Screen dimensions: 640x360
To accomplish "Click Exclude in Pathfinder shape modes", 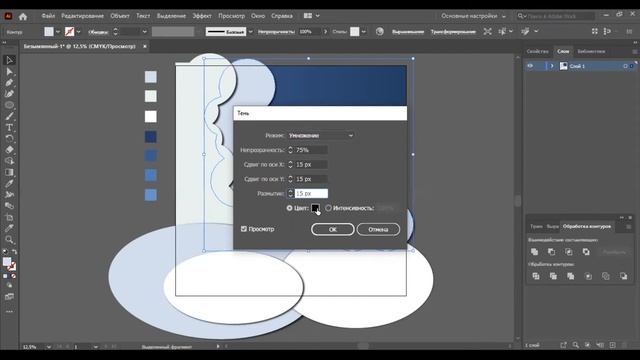I will click(586, 252).
